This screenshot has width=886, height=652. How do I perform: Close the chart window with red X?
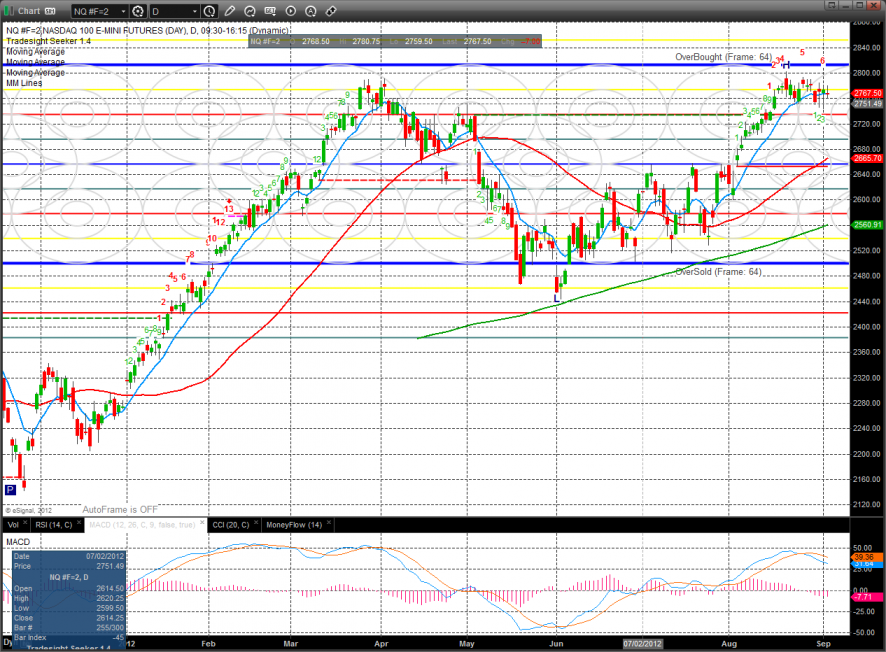tap(874, 5)
